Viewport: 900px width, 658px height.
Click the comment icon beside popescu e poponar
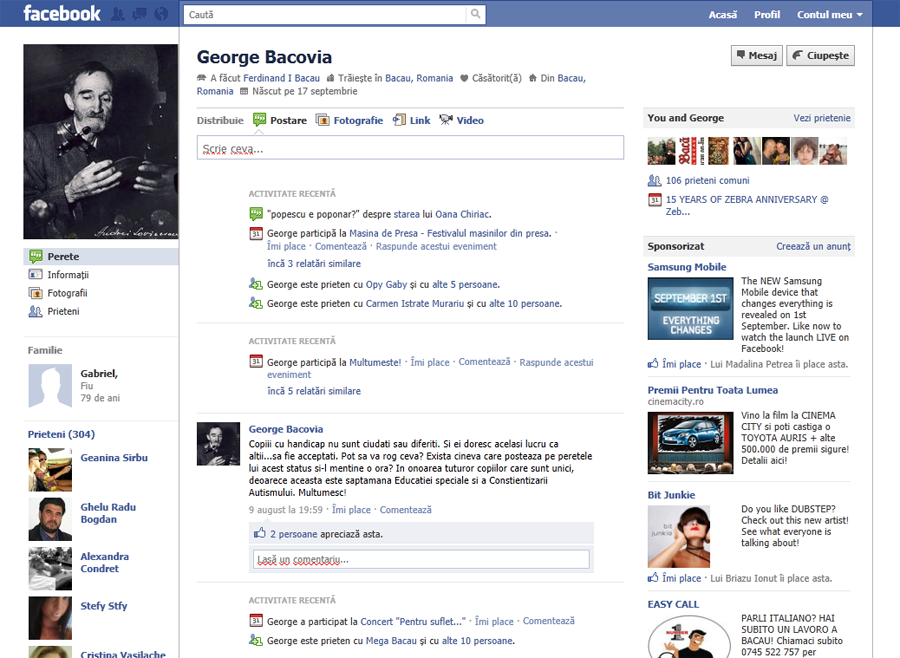[x=256, y=214]
